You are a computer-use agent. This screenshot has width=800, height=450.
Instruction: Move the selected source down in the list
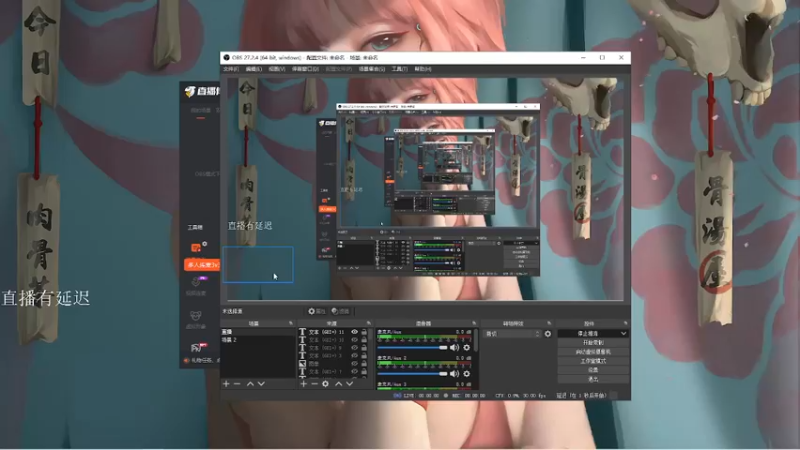349,384
